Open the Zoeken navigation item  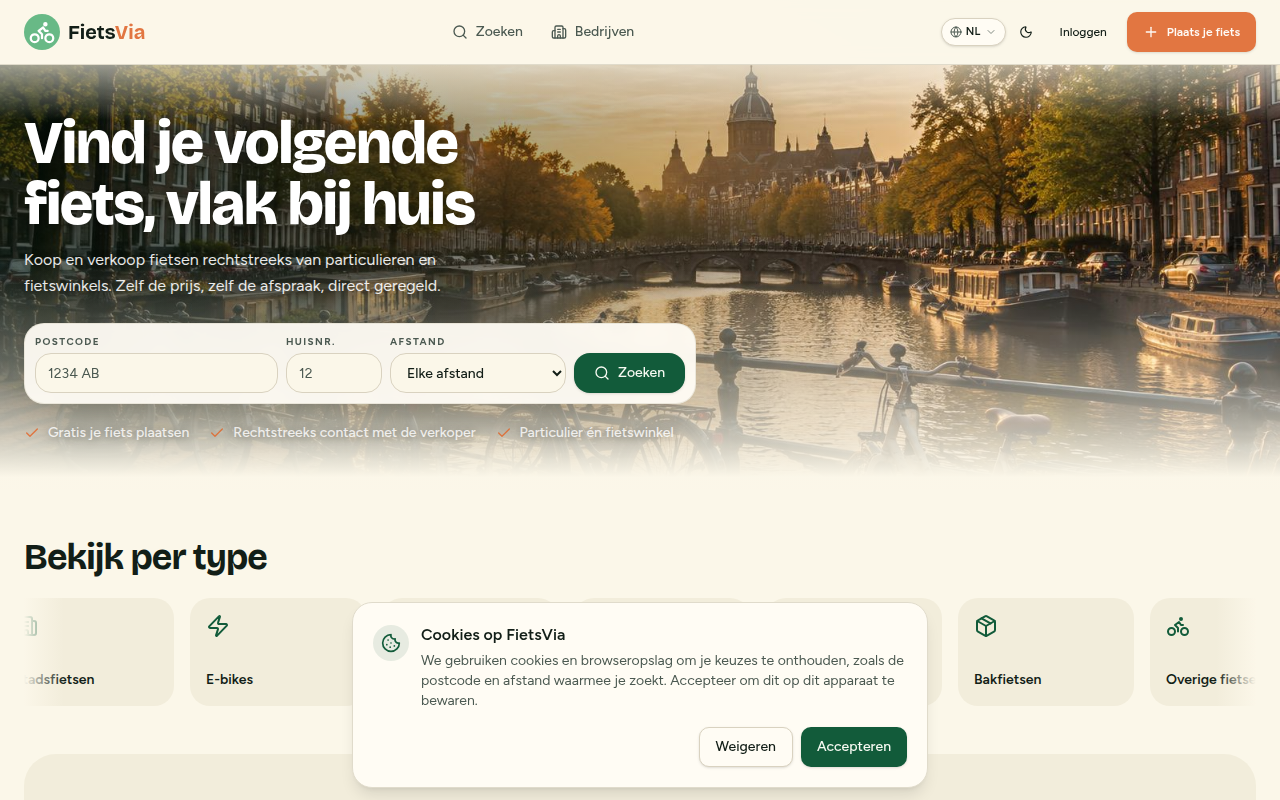pos(488,32)
